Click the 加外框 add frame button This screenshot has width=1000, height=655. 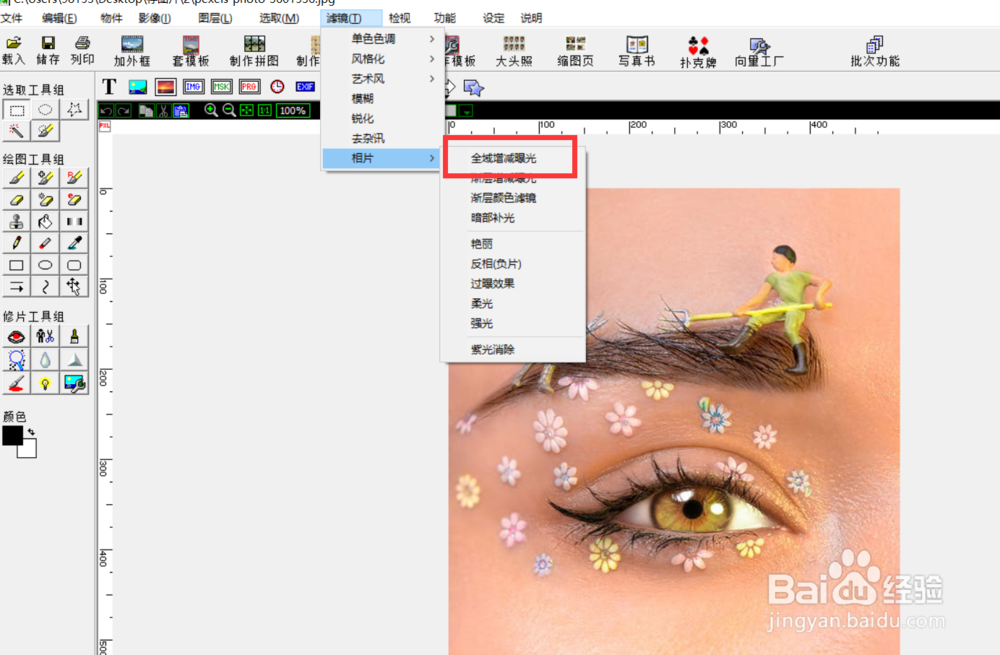coord(132,51)
